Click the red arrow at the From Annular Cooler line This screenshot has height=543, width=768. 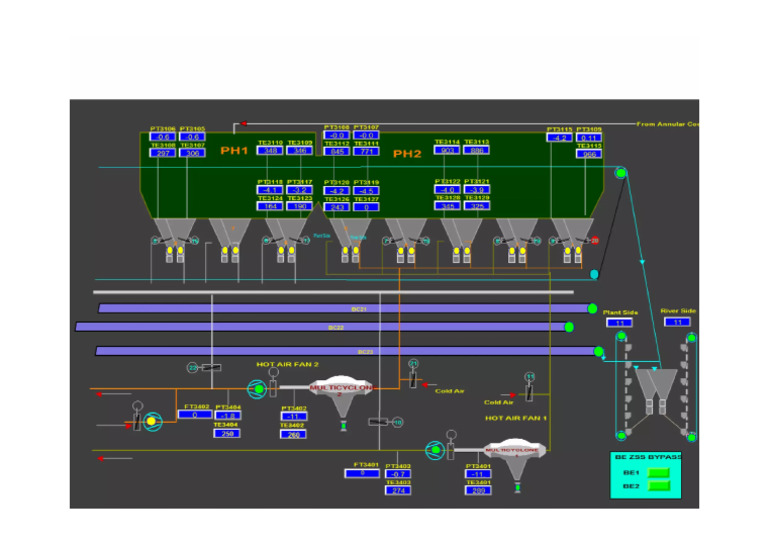pos(243,124)
